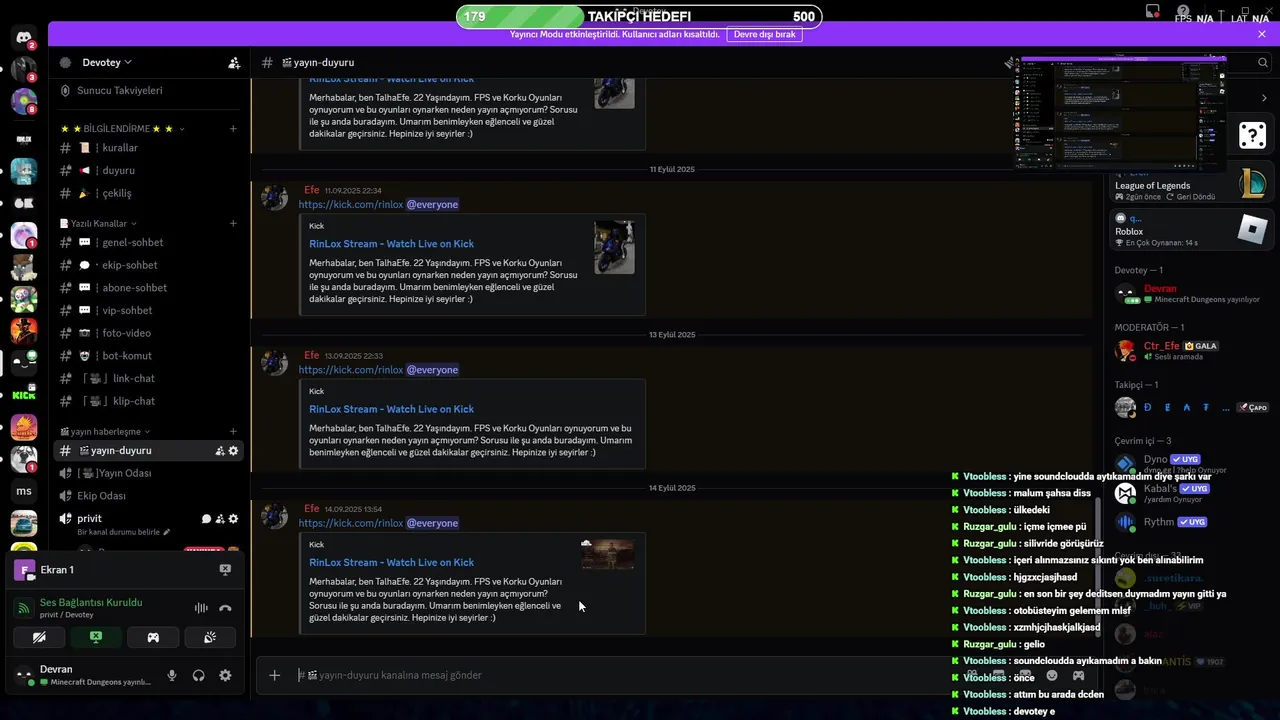The width and height of the screenshot is (1280, 720).
Task: Join Yayın Odası voice channel
Action: click(x=150, y=473)
